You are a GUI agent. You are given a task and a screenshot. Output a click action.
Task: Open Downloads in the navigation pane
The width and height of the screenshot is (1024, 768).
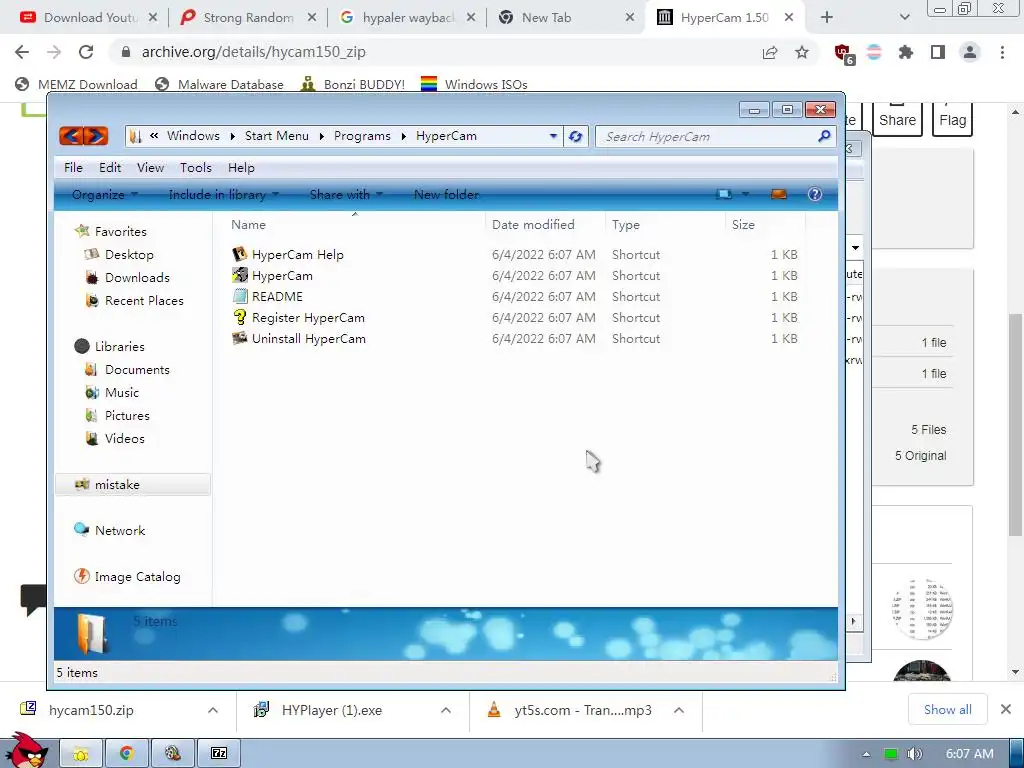coord(137,278)
